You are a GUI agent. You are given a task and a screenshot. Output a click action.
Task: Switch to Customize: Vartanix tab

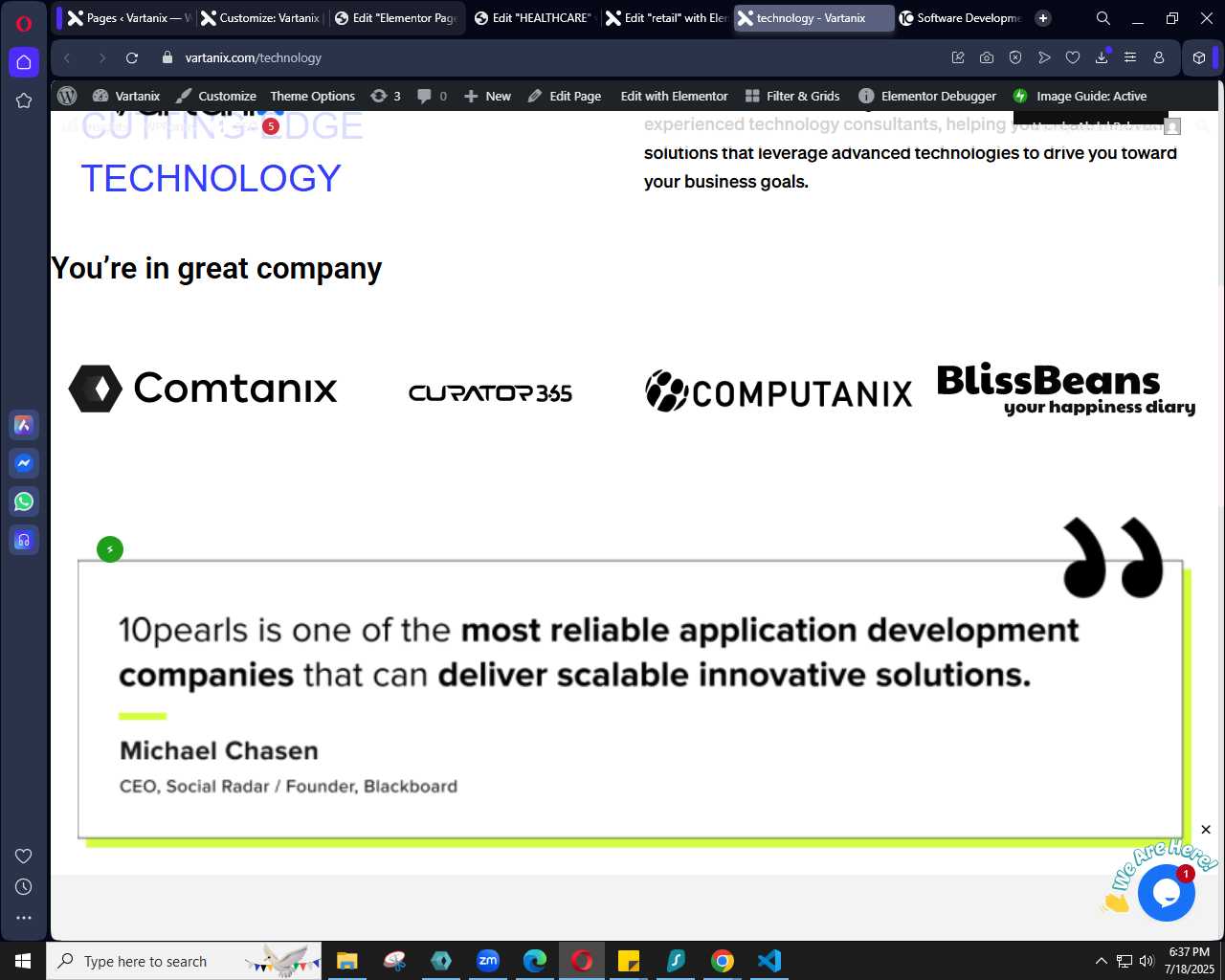260,18
